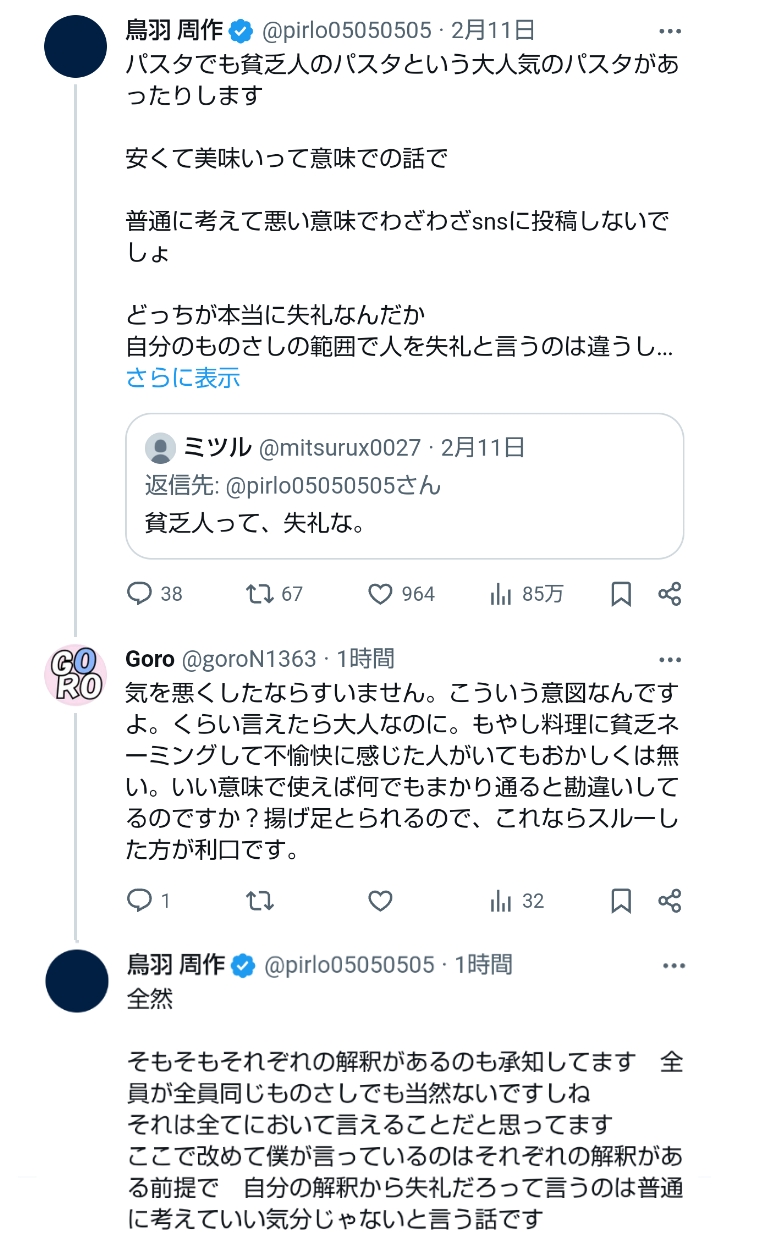Image resolution: width=767 pixels, height=1257 pixels.
Task: Share Goro's reply
Action: pyautogui.click(x=670, y=901)
